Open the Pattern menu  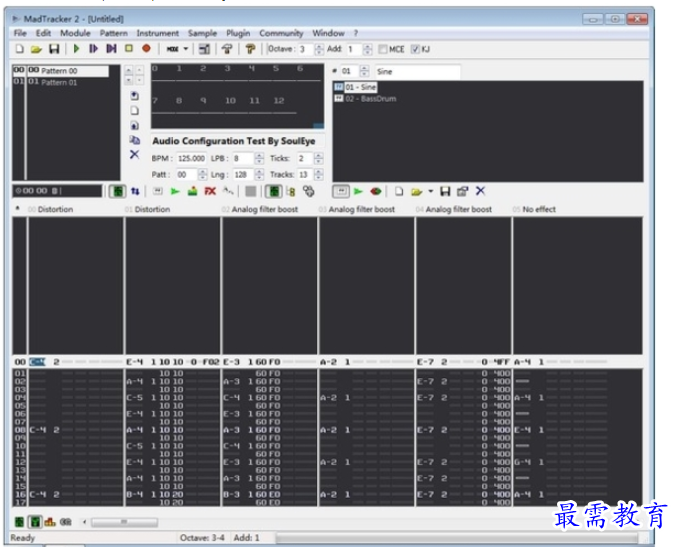coord(113,33)
